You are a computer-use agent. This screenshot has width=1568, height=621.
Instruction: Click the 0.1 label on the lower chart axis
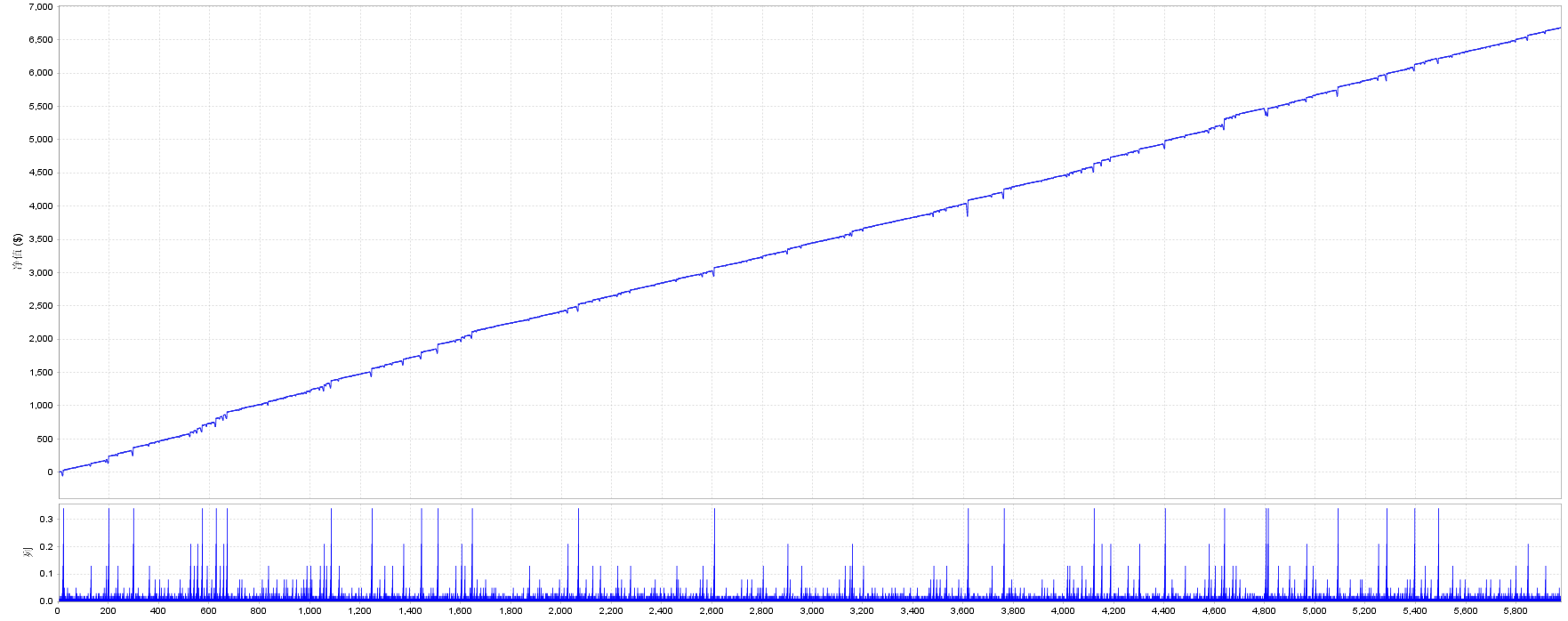[x=46, y=574]
